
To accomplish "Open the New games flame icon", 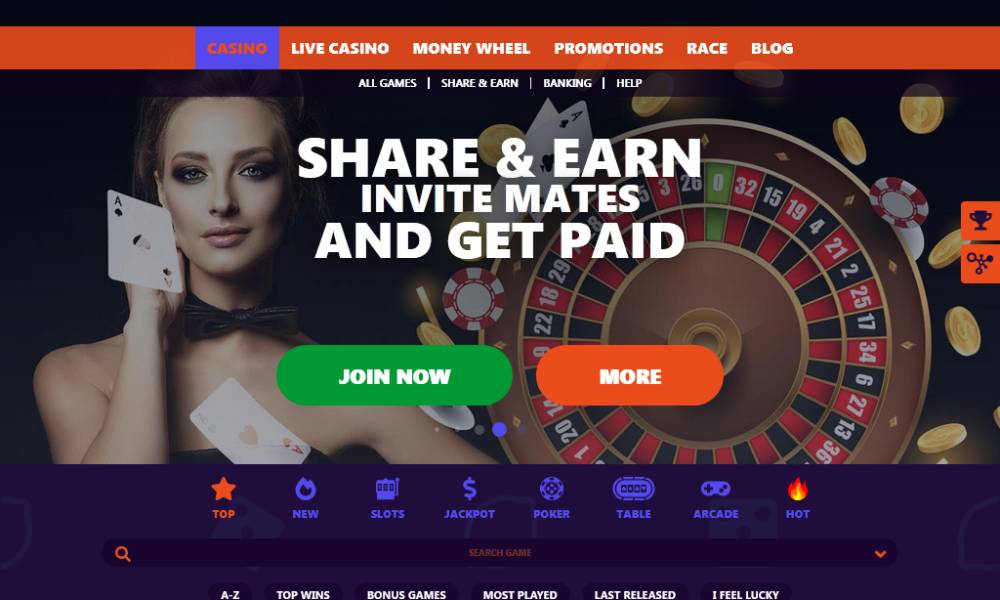I will (x=305, y=489).
